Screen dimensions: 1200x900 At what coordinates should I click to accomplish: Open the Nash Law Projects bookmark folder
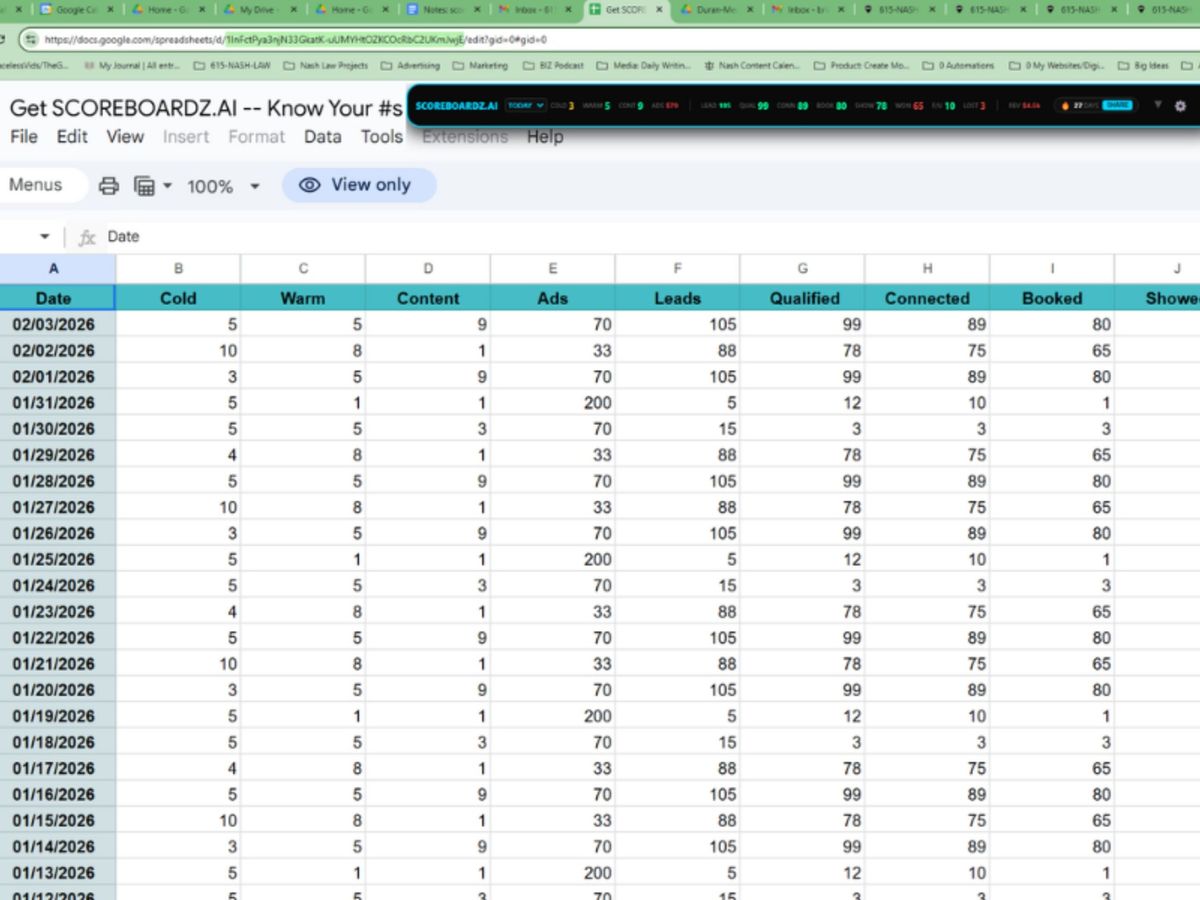(326, 66)
